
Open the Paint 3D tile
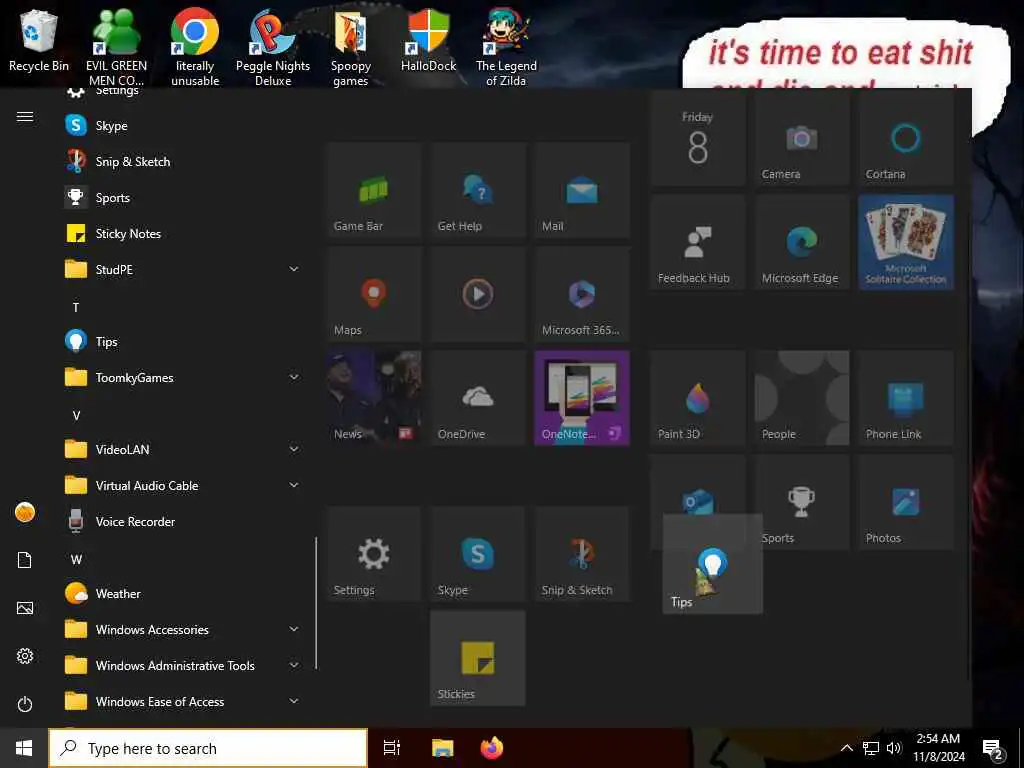pyautogui.click(x=697, y=398)
